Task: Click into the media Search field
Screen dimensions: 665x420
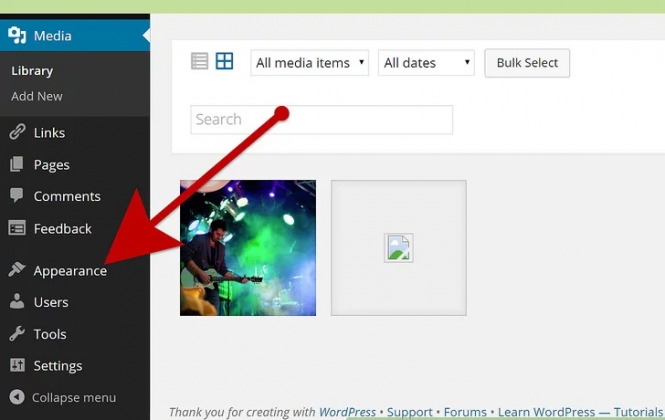Action: point(321,120)
